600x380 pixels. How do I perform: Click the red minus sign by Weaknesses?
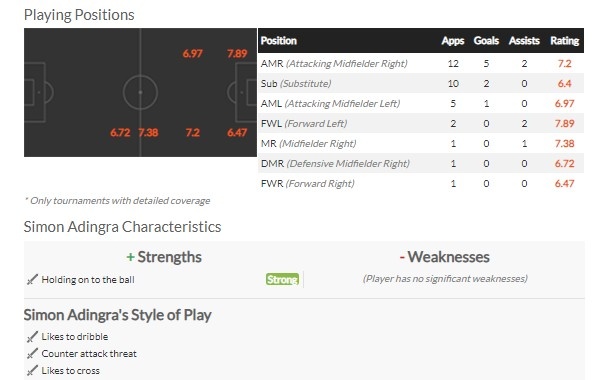point(402,257)
